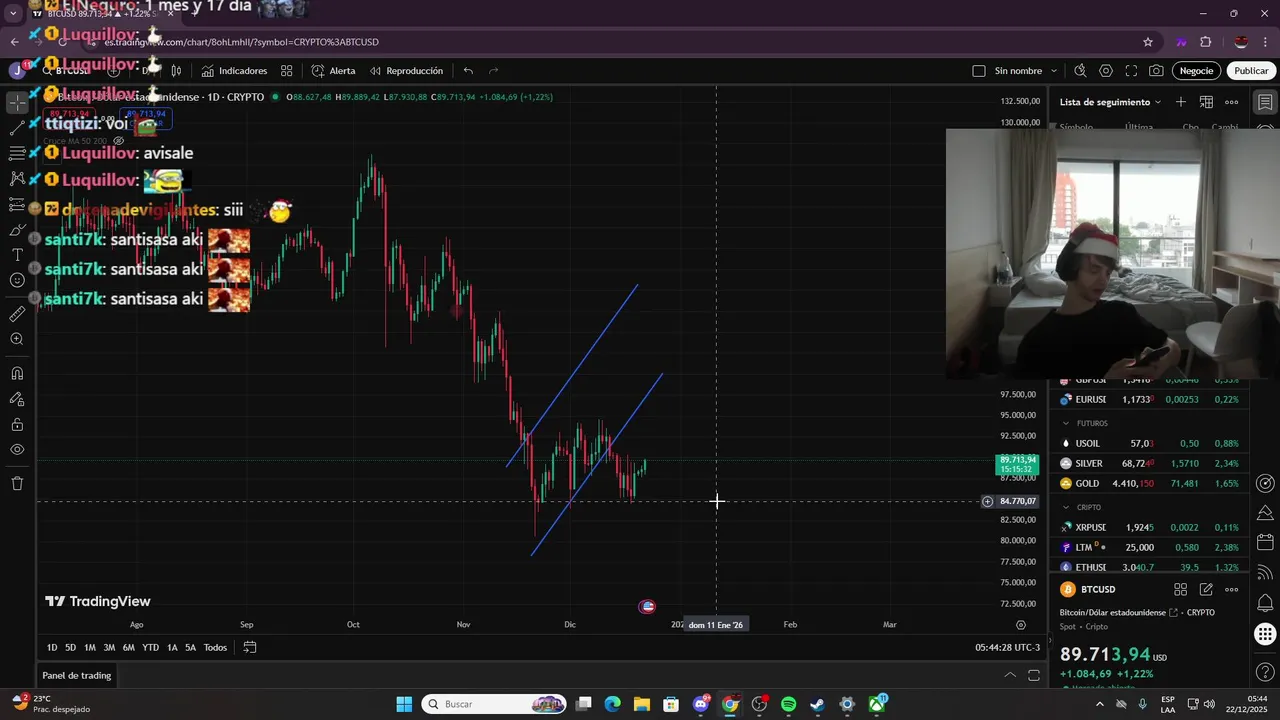This screenshot has height=720, width=1280.
Task: Open the calendar icon in right sidebar
Action: point(1265,542)
